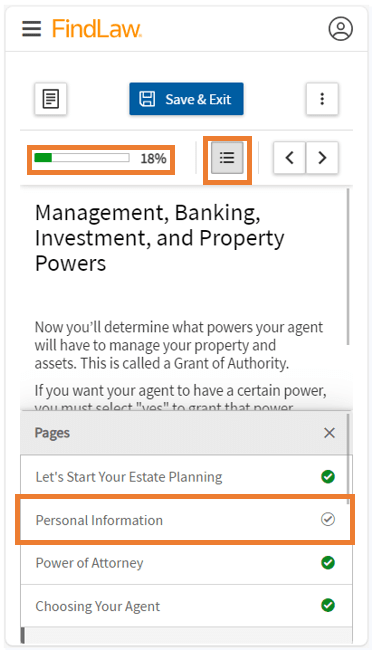Open the hamburger navigation menu
The width and height of the screenshot is (373, 650).
(x=31, y=29)
